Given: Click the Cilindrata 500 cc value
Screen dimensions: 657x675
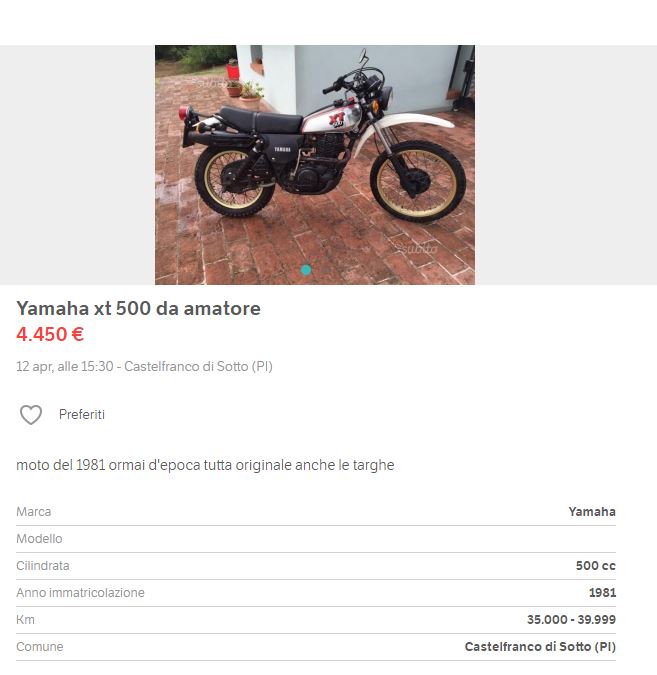Looking at the screenshot, I should point(596,566).
